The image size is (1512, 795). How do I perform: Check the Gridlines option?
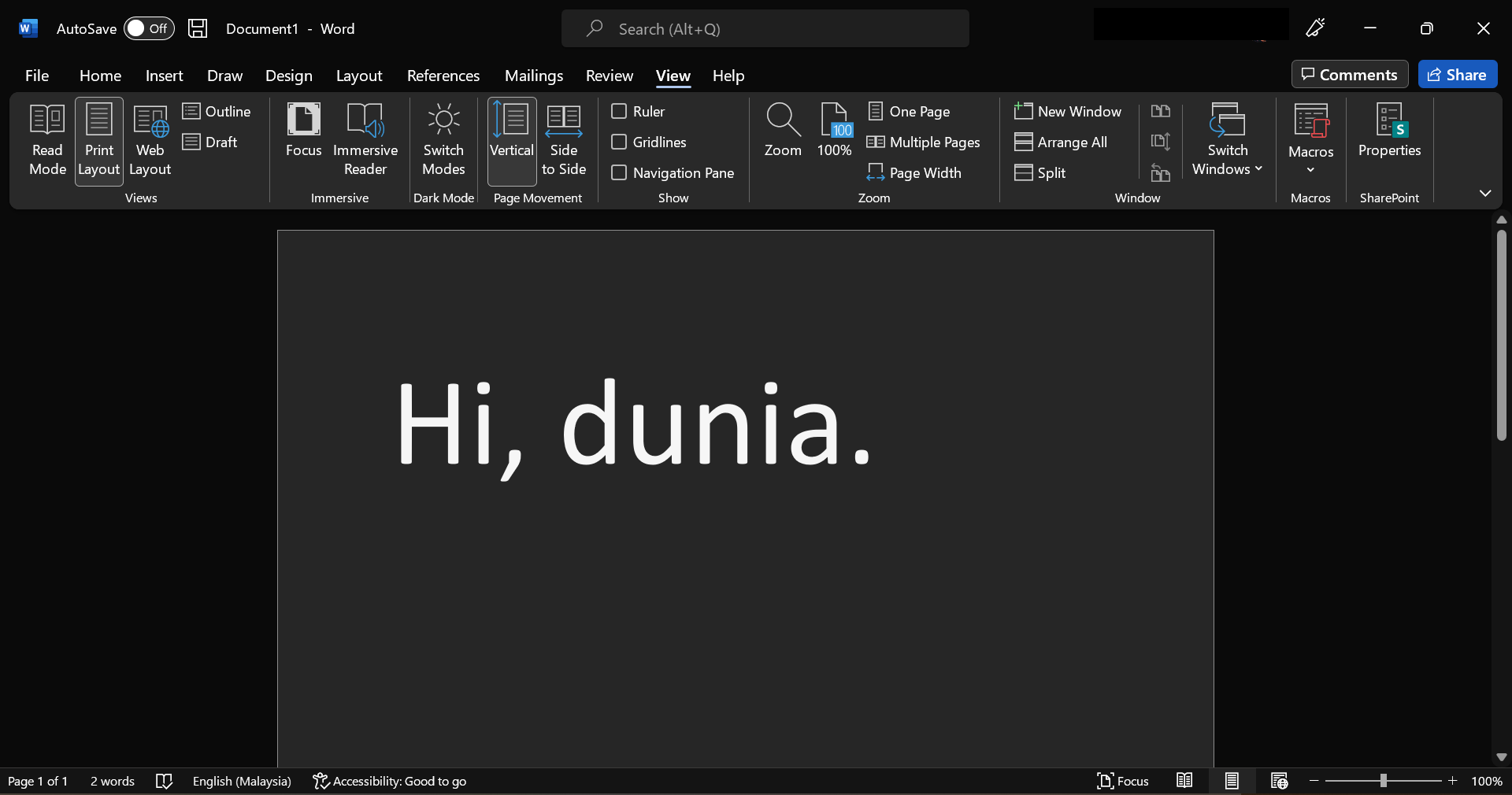coord(620,142)
